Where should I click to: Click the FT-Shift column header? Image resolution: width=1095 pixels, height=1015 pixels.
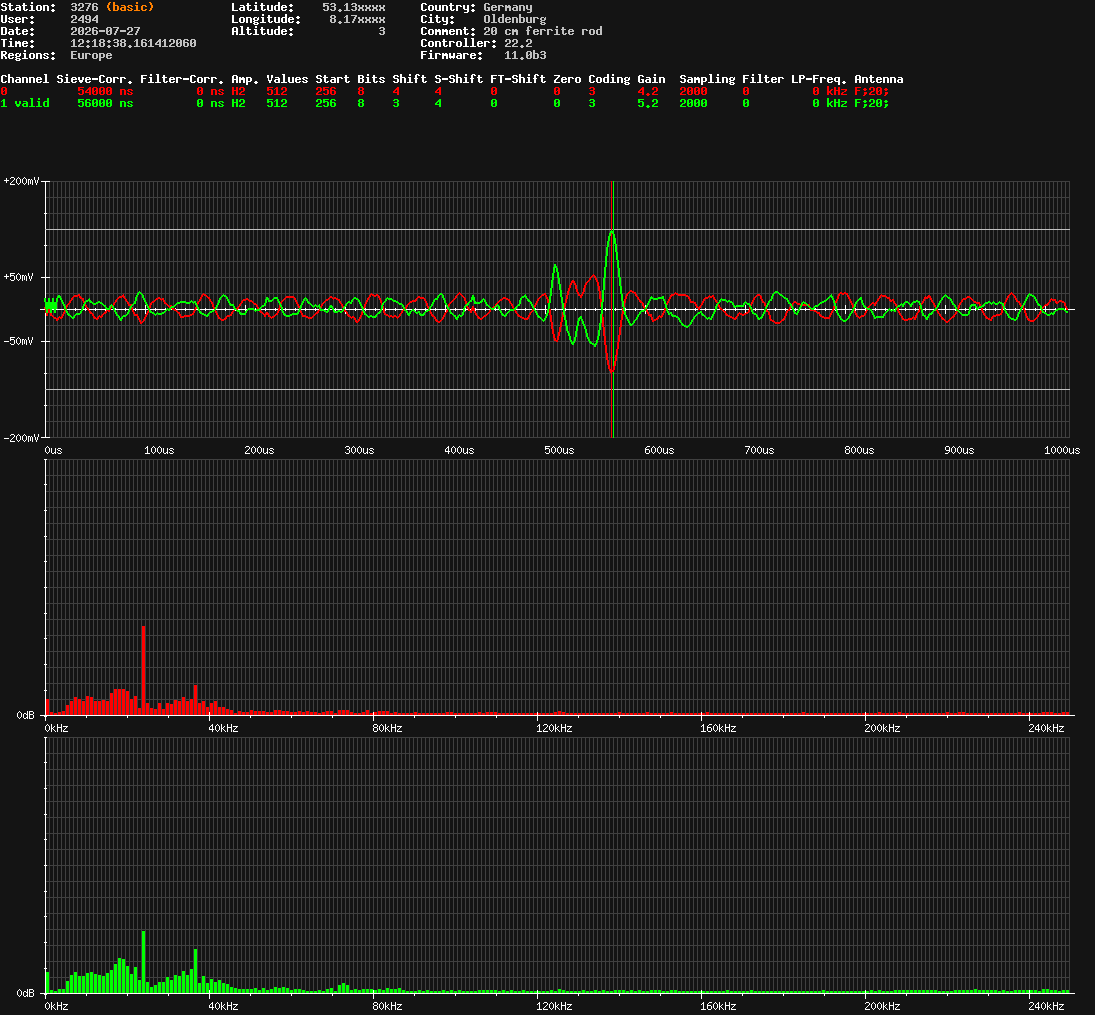517,79
